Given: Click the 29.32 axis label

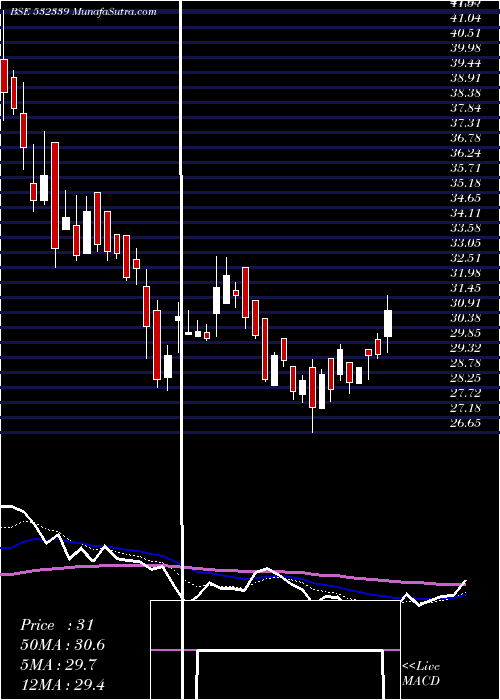Looking at the screenshot, I should [x=465, y=348].
